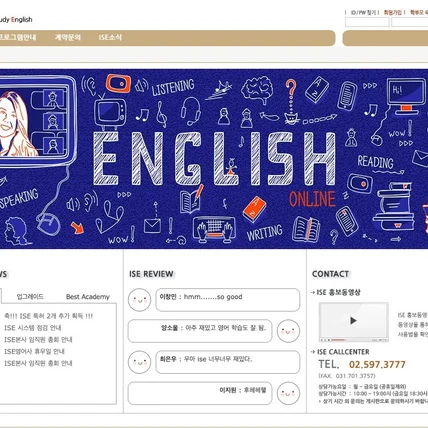This screenshot has width=428, height=428.
Task: Click the smiley avatar beside 최은우 review
Action: (x=140, y=362)
